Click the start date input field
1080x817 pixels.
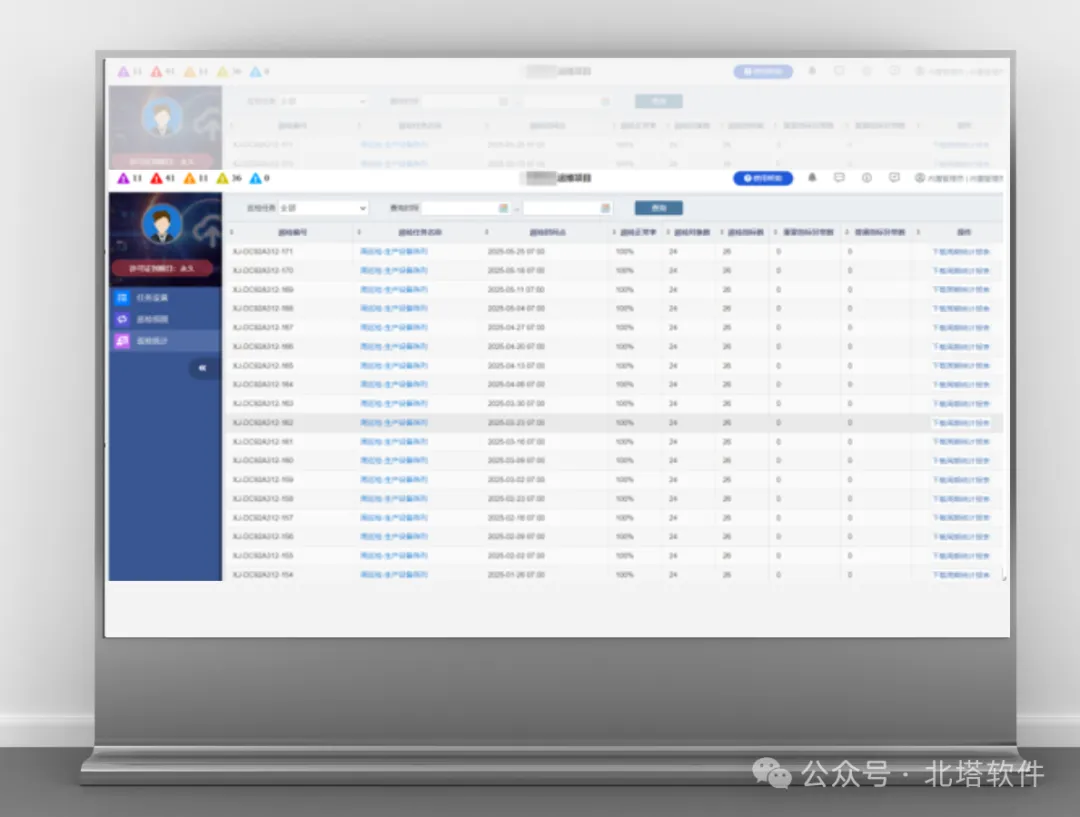(x=465, y=208)
